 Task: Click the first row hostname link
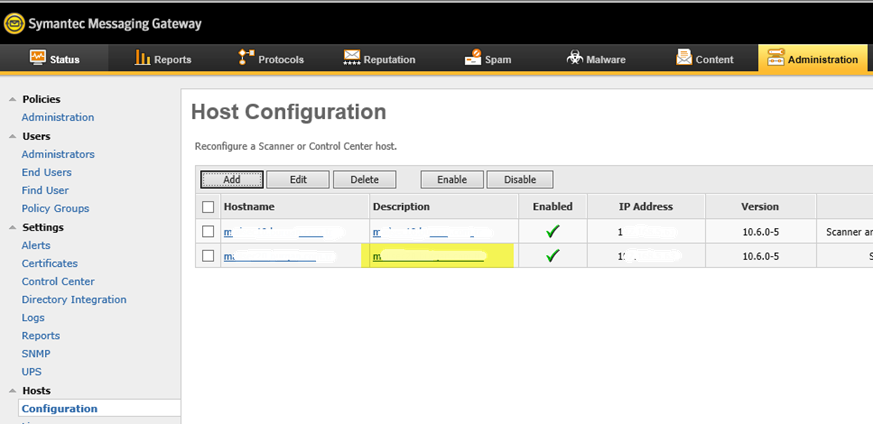point(273,232)
